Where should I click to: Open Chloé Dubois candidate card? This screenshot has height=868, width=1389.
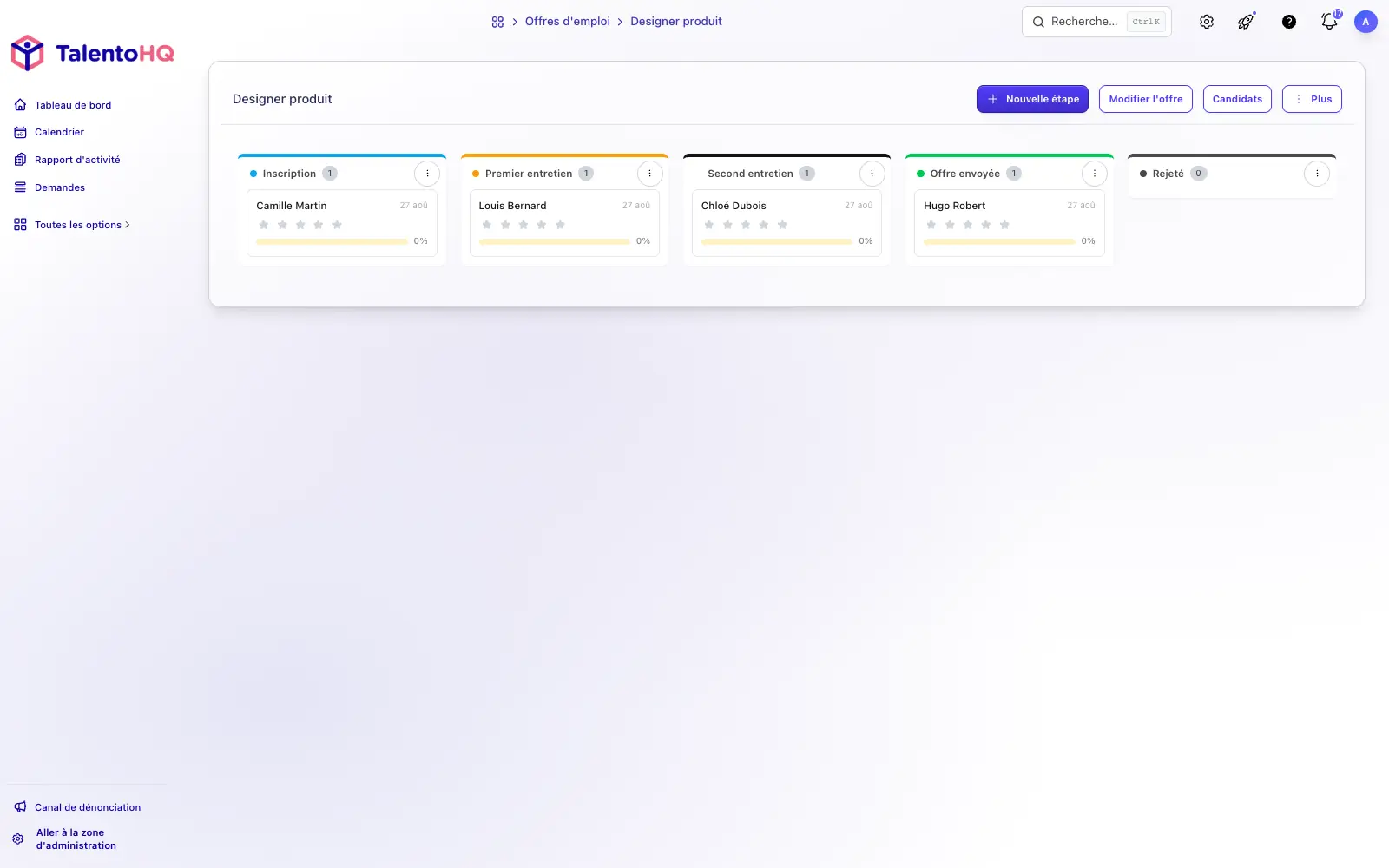[x=787, y=223]
